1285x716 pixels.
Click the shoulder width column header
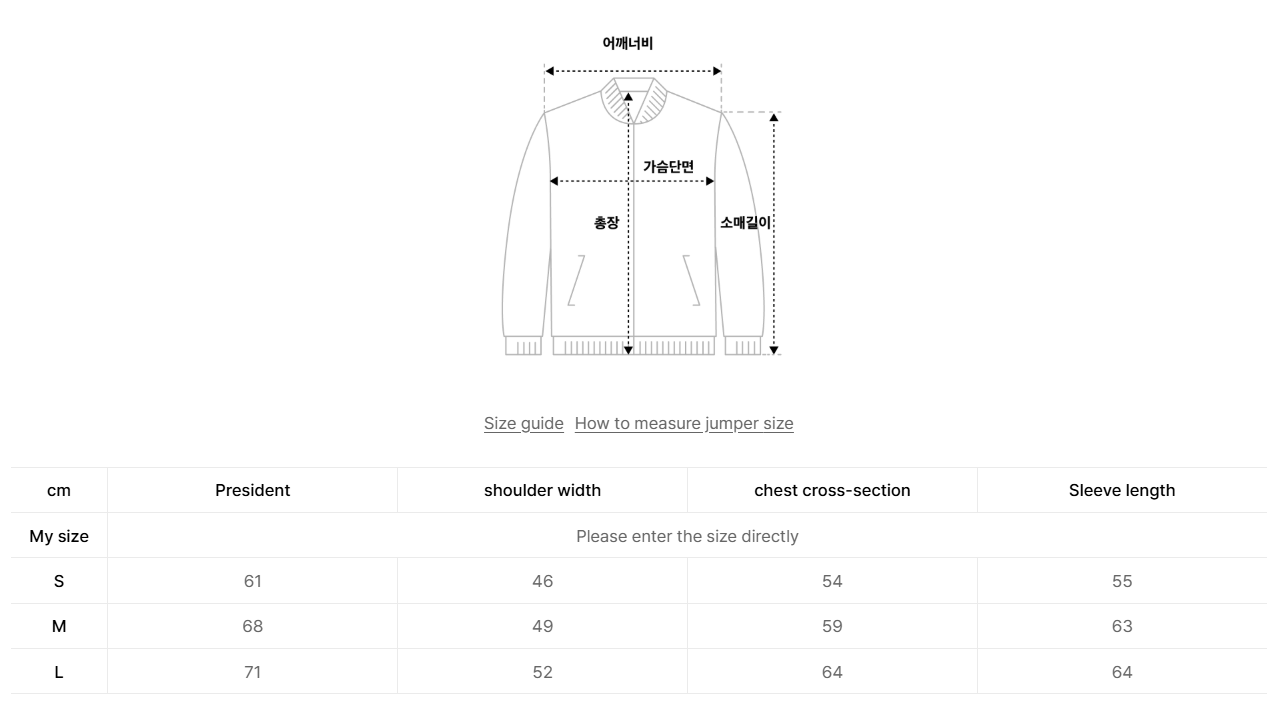point(542,490)
